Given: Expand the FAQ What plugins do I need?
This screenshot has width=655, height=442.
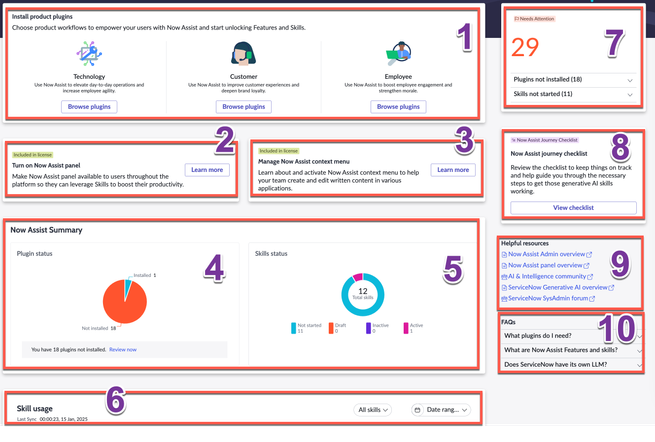Looking at the screenshot, I should 571,336.
